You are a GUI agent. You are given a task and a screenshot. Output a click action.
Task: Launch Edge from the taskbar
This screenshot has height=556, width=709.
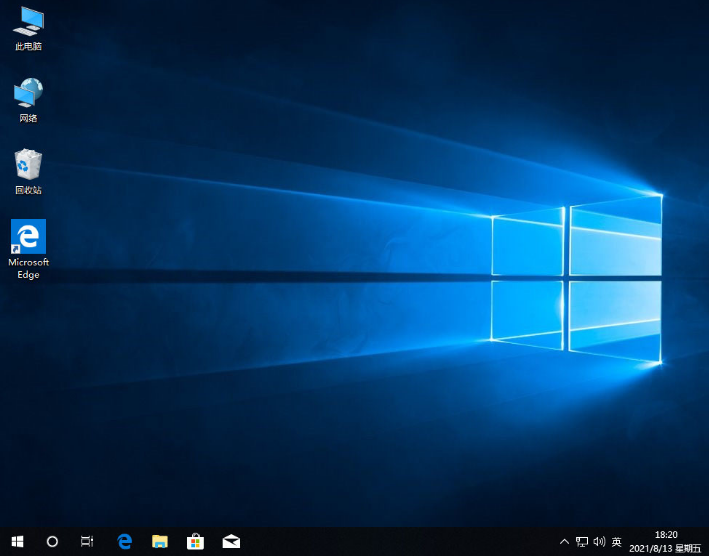pos(125,541)
